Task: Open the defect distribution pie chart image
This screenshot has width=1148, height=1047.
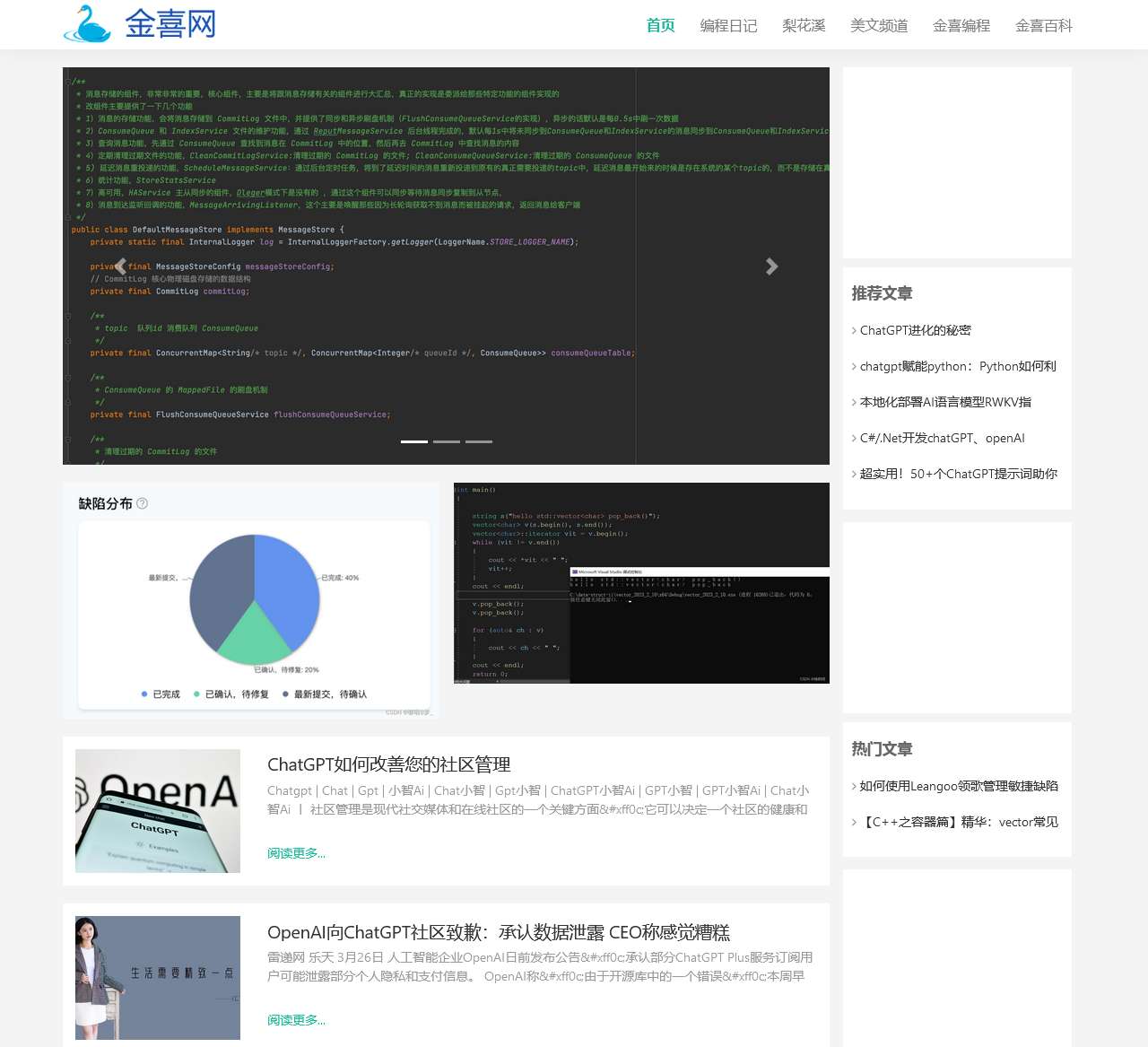Action: point(251,601)
